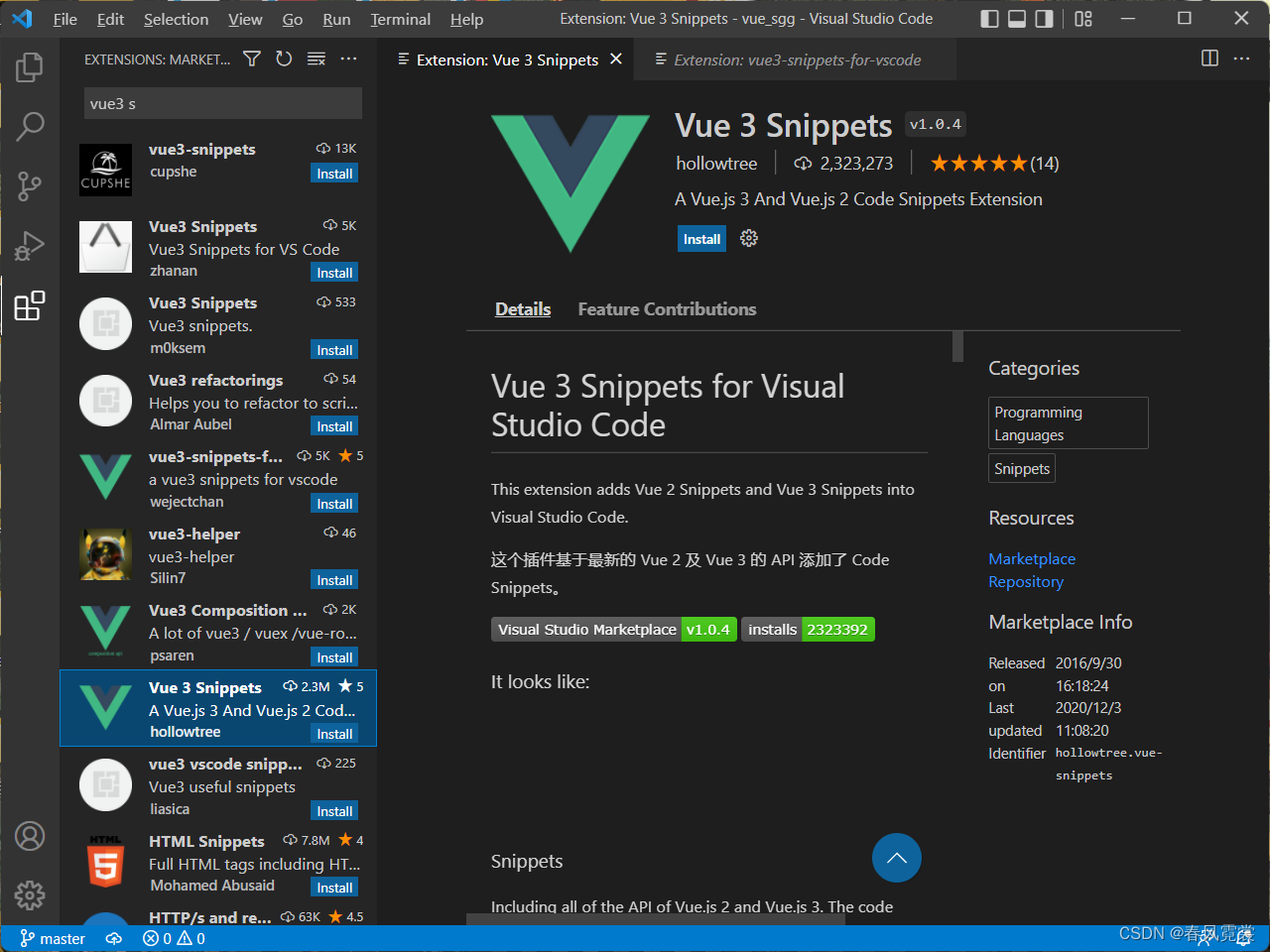Image resolution: width=1270 pixels, height=952 pixels.
Task: Open the Go menu
Action: point(293,19)
